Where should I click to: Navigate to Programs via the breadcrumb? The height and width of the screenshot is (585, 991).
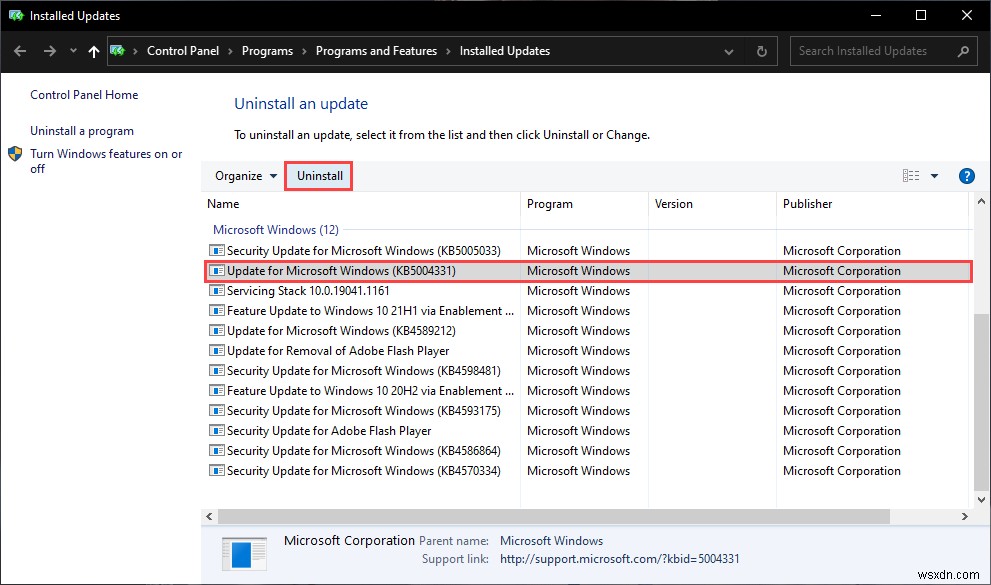(x=269, y=51)
